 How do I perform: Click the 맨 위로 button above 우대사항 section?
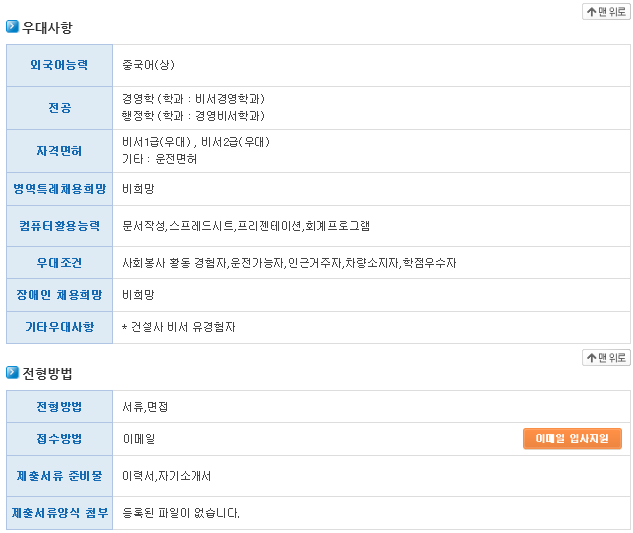[606, 11]
